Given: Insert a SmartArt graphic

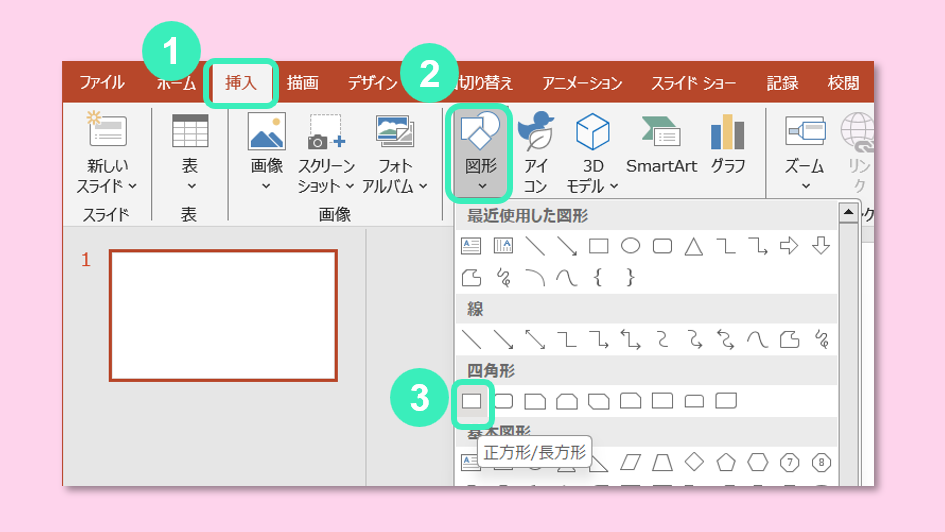Looking at the screenshot, I should point(661,145).
